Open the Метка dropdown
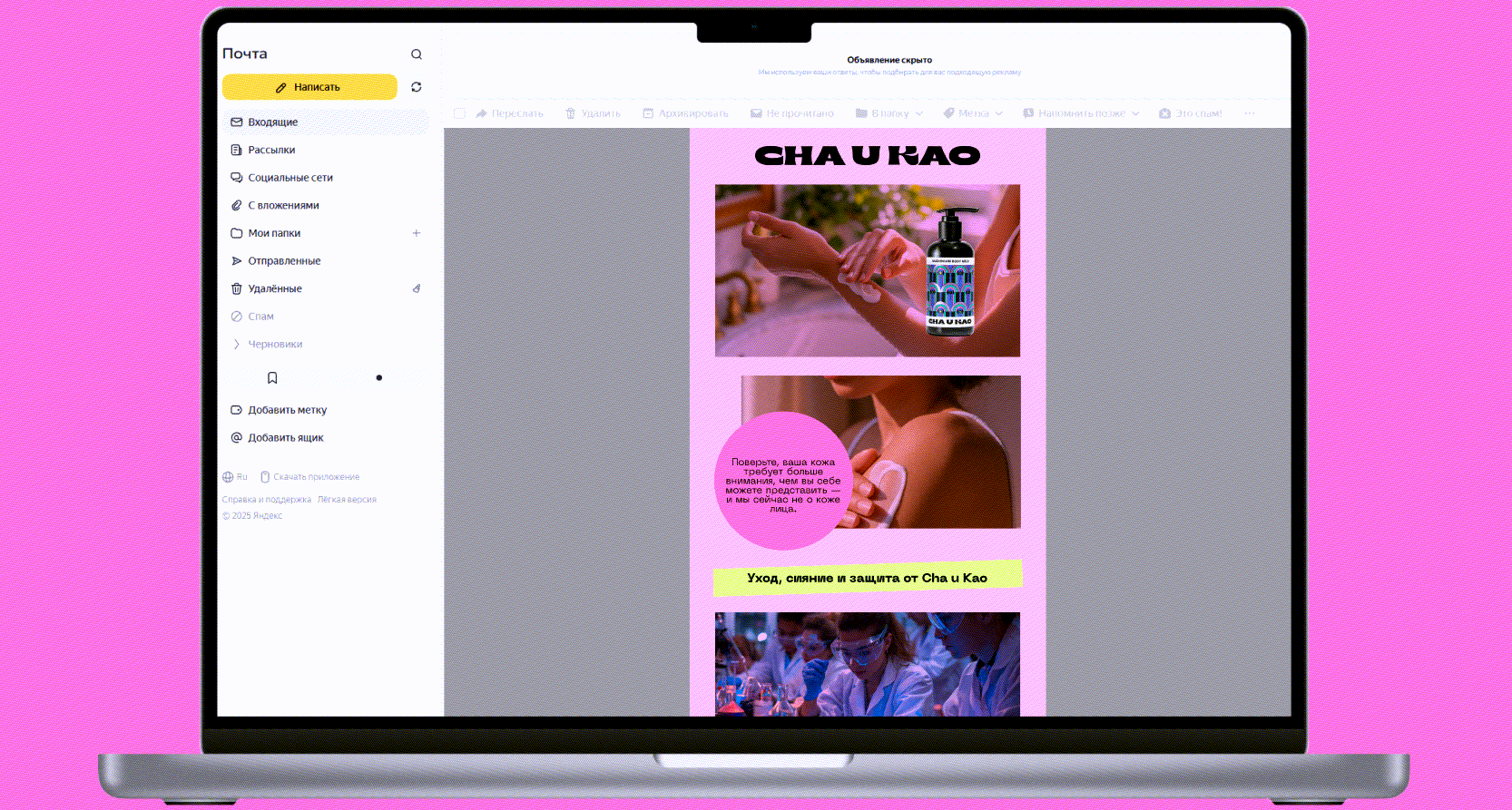This screenshot has width=1512, height=810. [973, 113]
